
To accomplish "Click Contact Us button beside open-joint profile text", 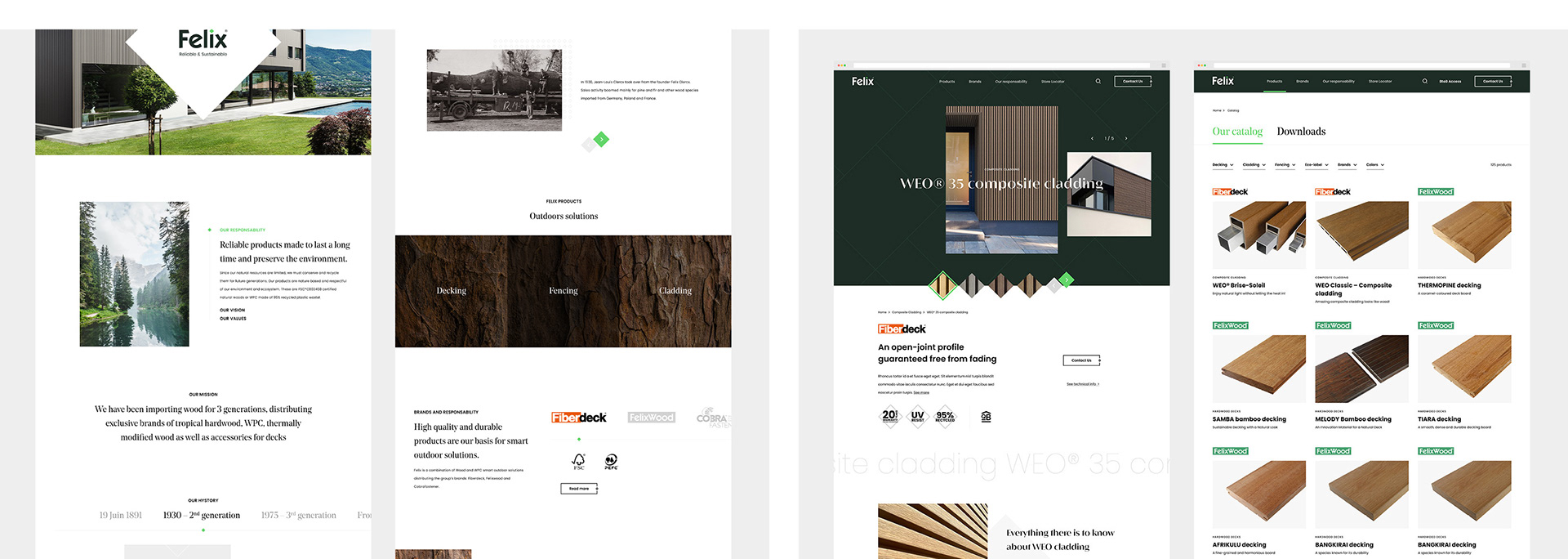I will (x=1081, y=360).
